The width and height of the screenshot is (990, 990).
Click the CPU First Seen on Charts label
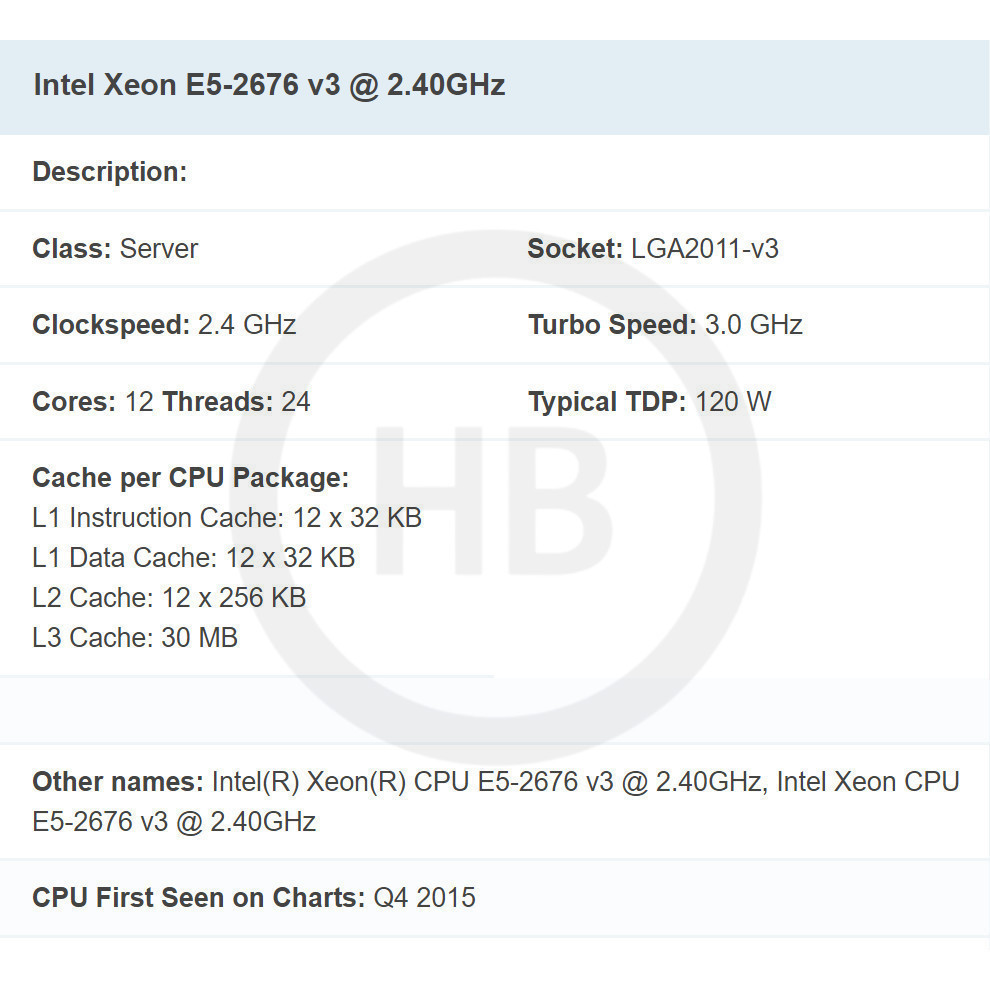coord(198,898)
